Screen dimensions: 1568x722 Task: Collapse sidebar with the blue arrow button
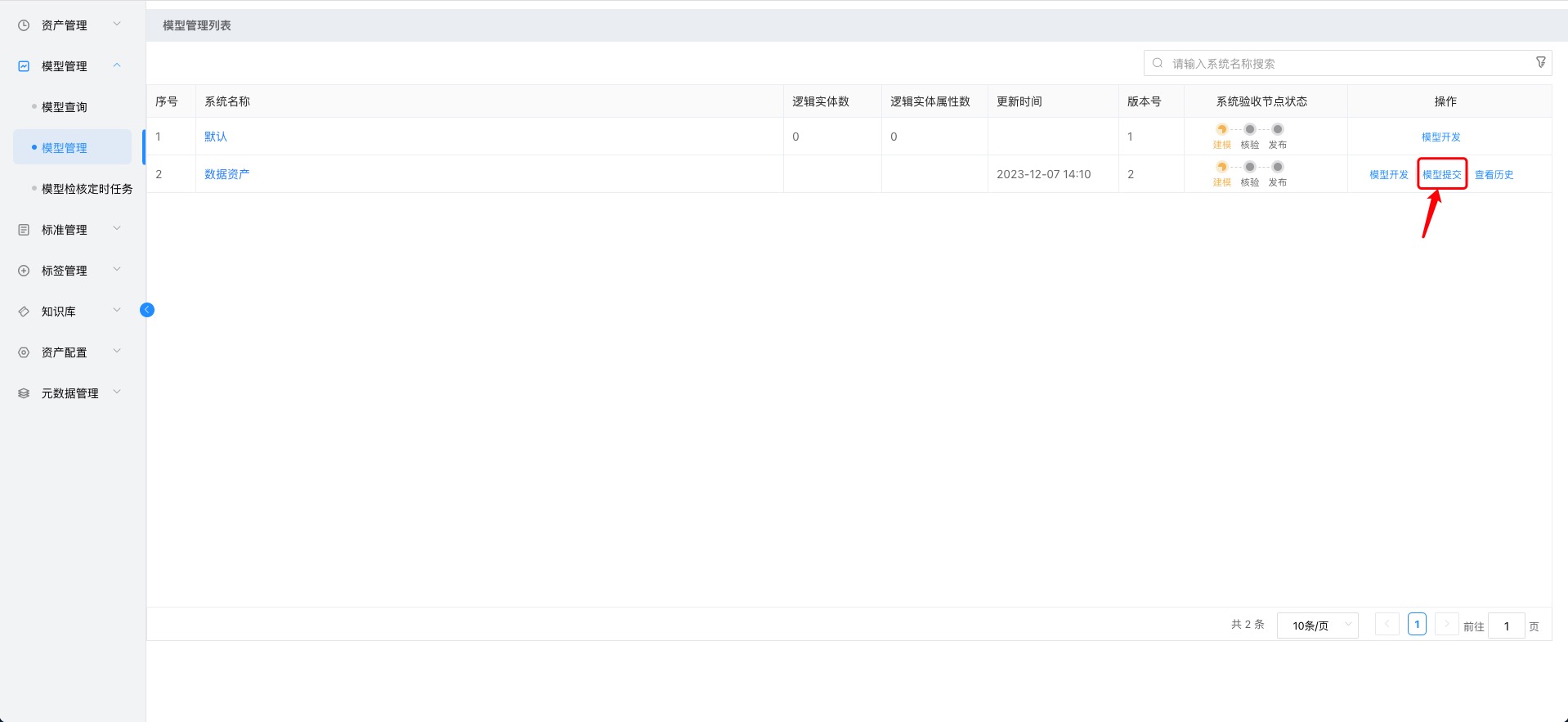tap(147, 310)
